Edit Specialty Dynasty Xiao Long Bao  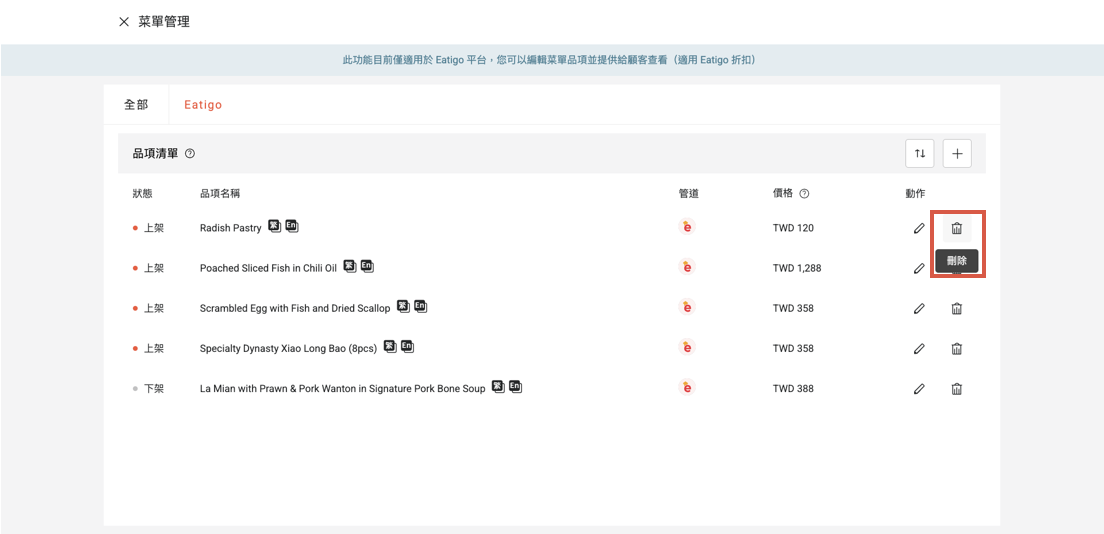(919, 348)
